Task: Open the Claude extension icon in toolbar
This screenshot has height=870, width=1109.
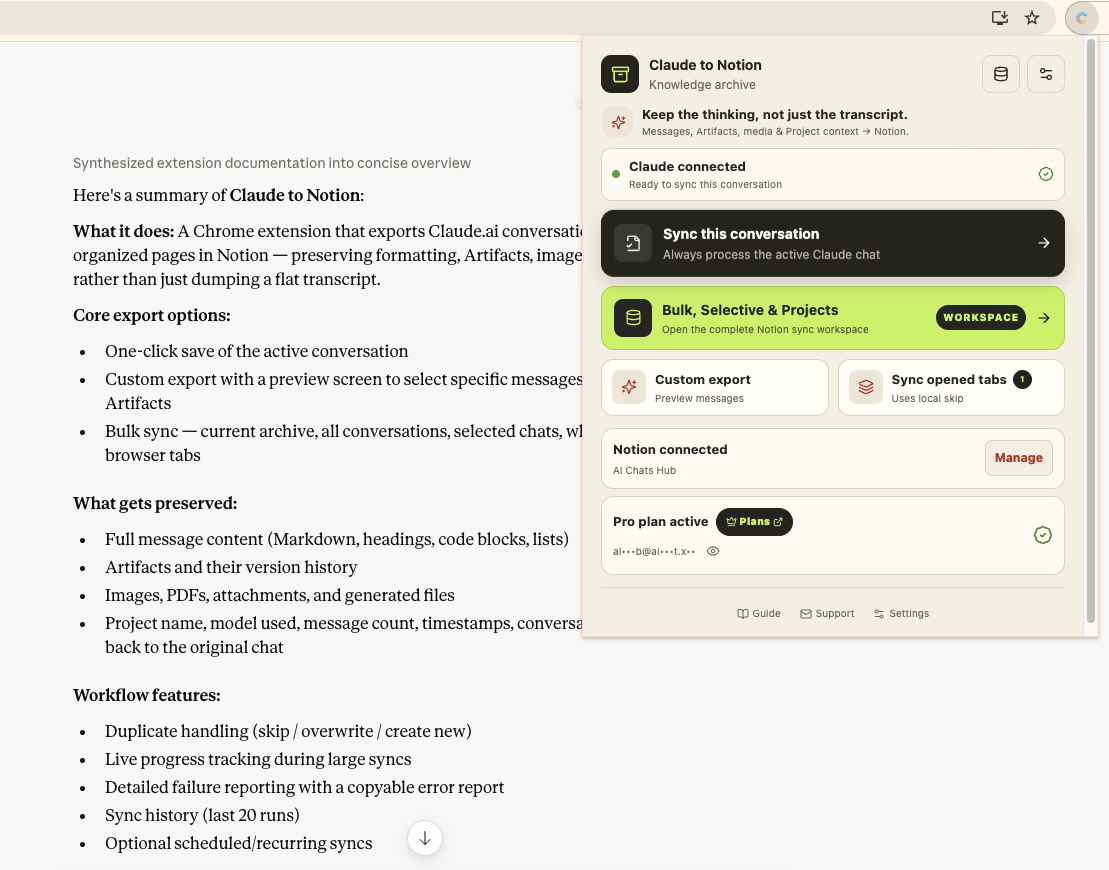Action: click(x=1081, y=18)
